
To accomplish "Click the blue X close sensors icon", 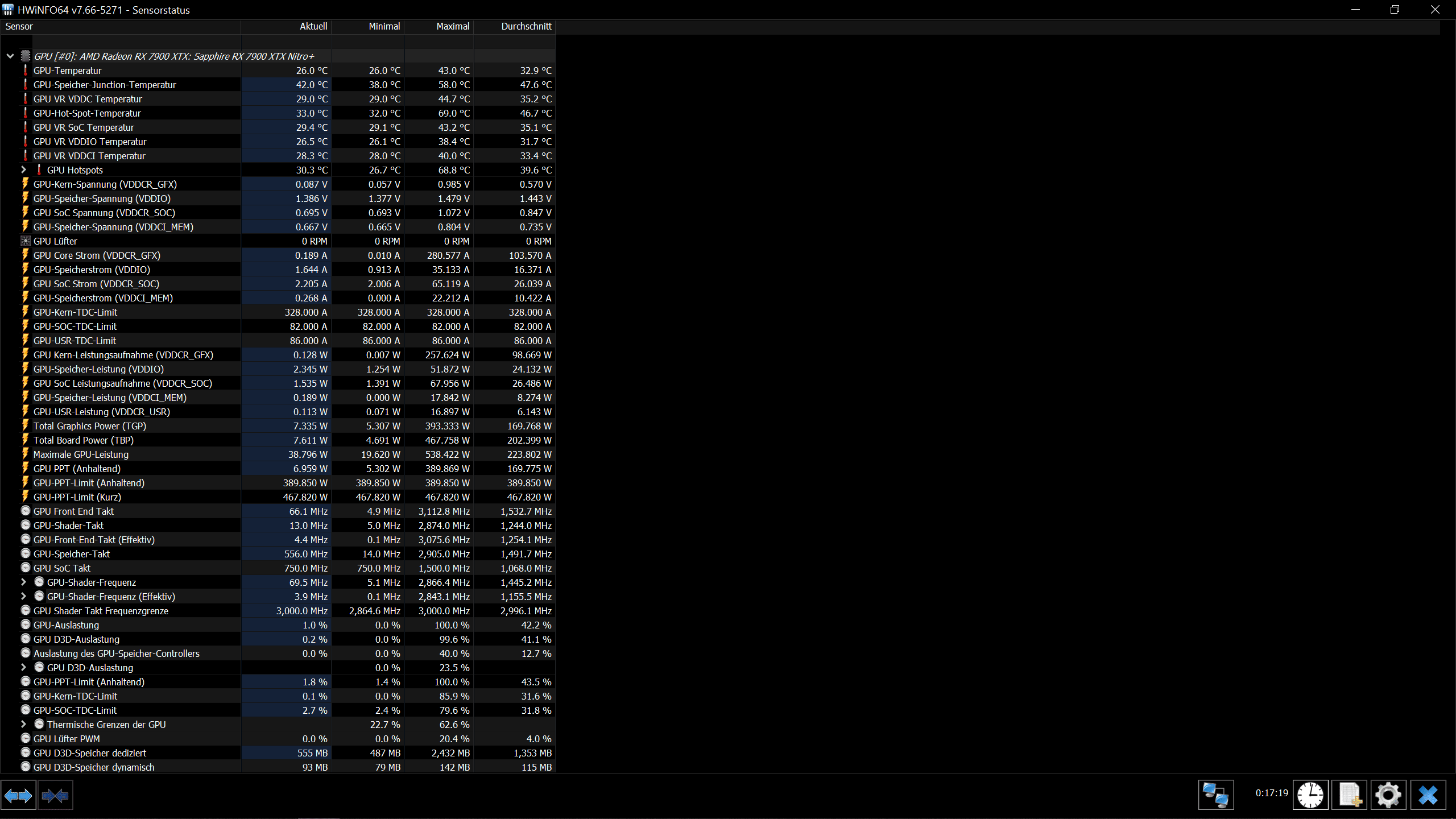I will (x=1428, y=795).
